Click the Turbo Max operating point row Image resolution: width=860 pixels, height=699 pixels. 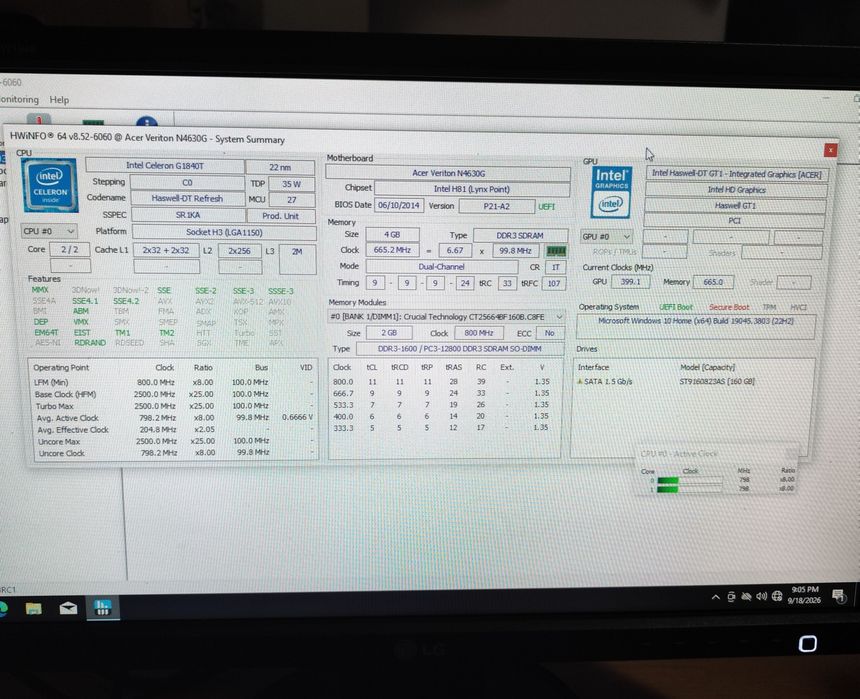pyautogui.click(x=173, y=406)
